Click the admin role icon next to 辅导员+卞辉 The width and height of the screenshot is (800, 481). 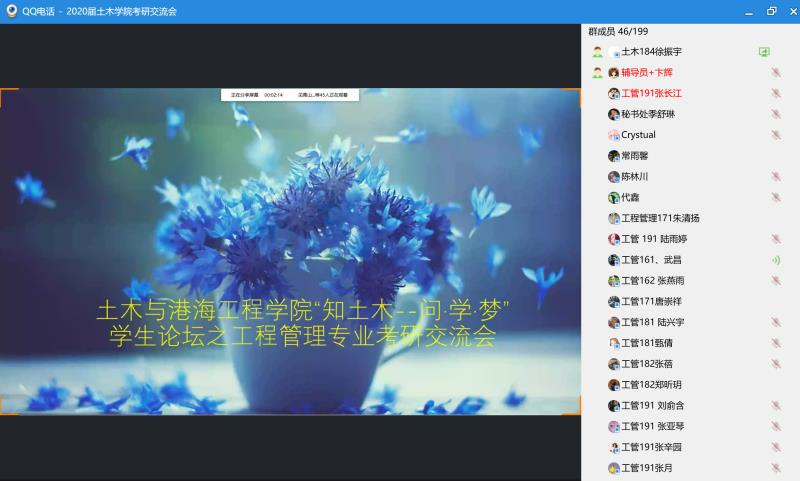597,73
